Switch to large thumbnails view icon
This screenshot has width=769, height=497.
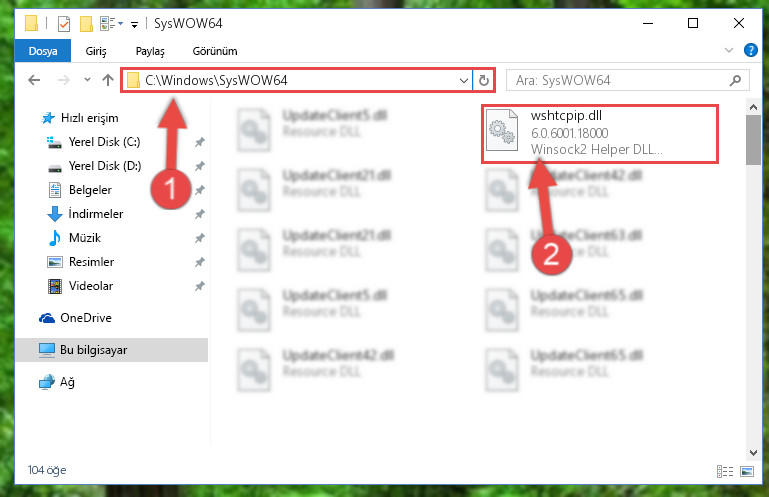[x=747, y=471]
